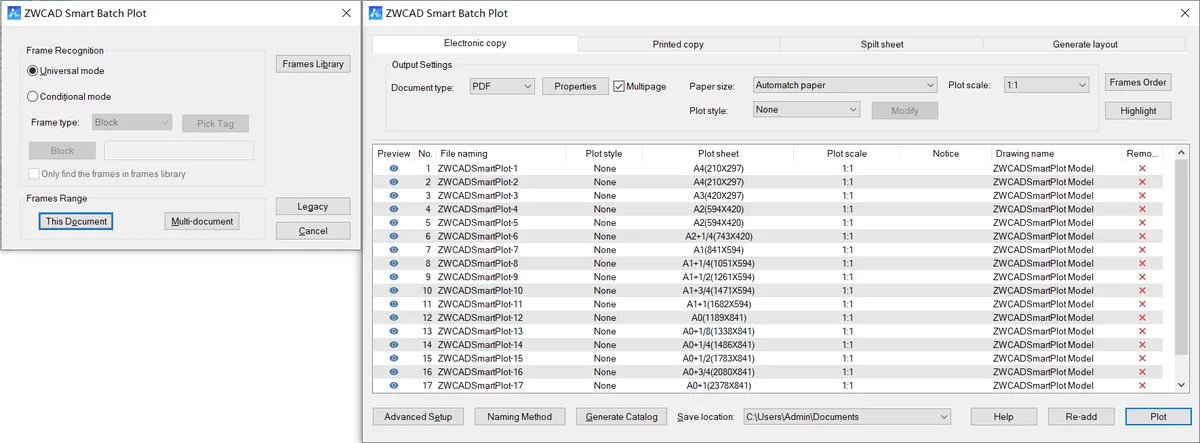The height and width of the screenshot is (443, 1200).
Task: Click the preview eye icon for ZWCADSmartPlot-9
Action: point(394,276)
